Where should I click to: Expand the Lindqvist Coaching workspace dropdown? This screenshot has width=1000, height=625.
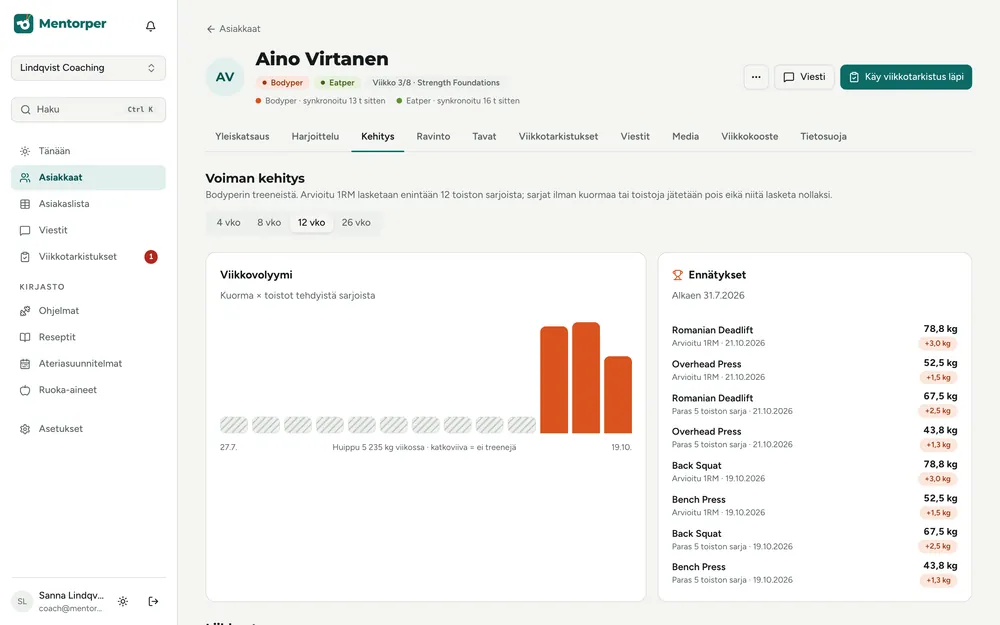point(88,68)
